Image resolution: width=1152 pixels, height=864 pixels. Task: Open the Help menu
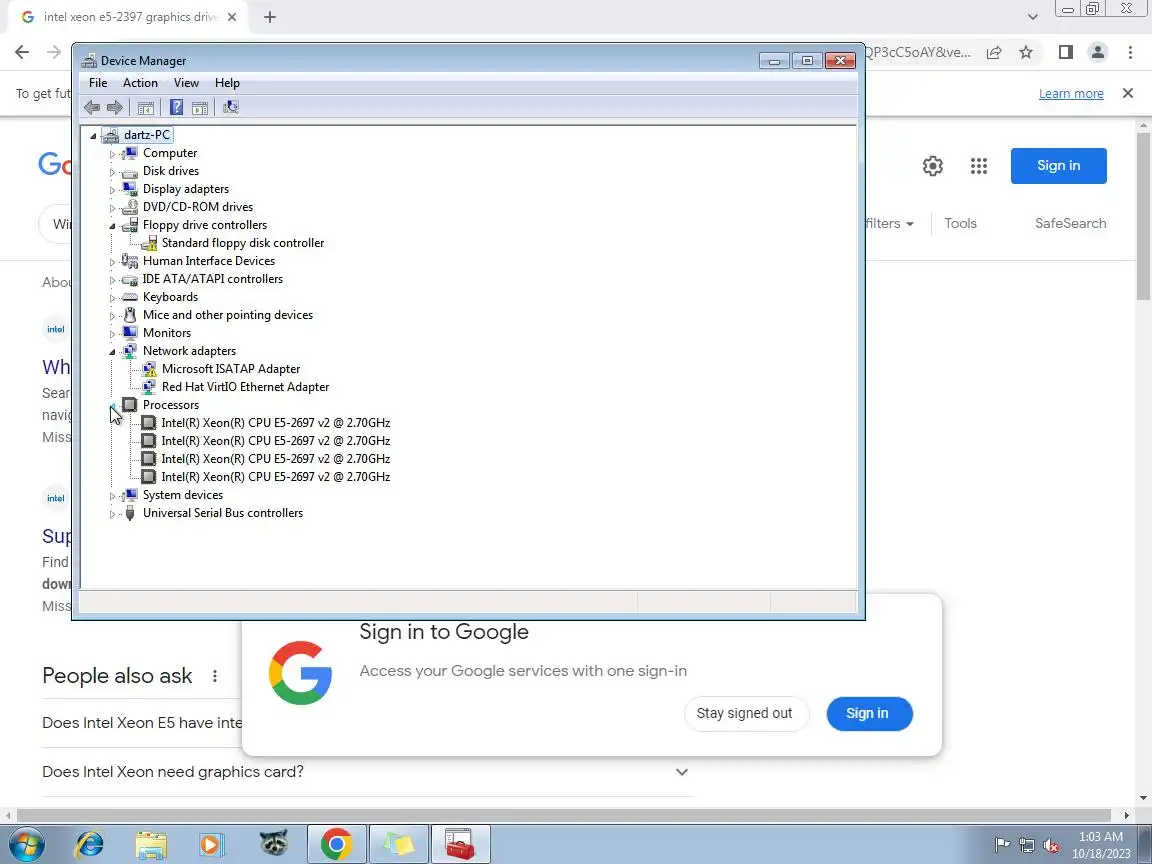(227, 83)
